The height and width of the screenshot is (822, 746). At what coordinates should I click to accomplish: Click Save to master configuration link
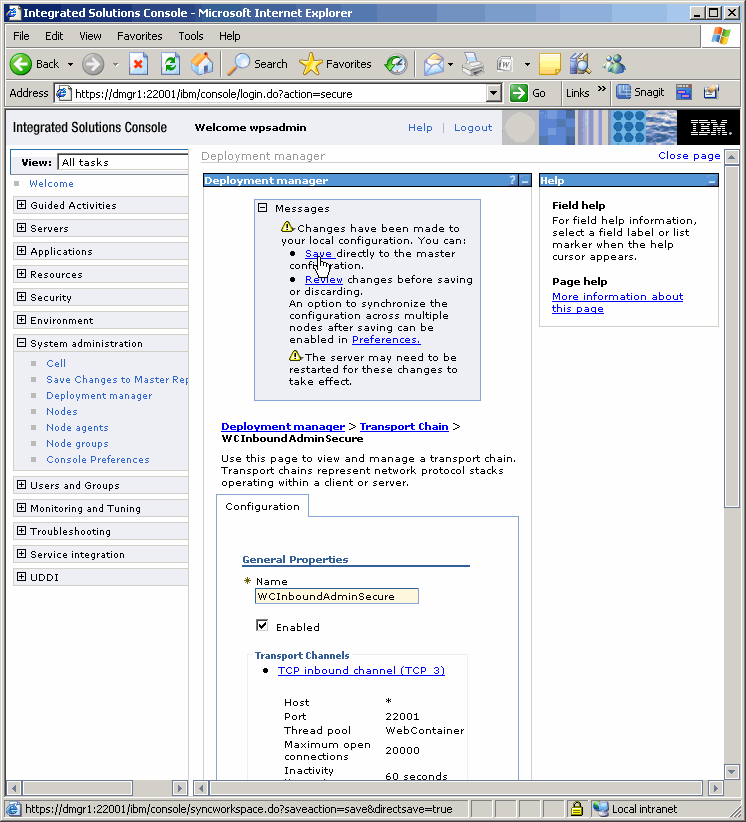(318, 254)
